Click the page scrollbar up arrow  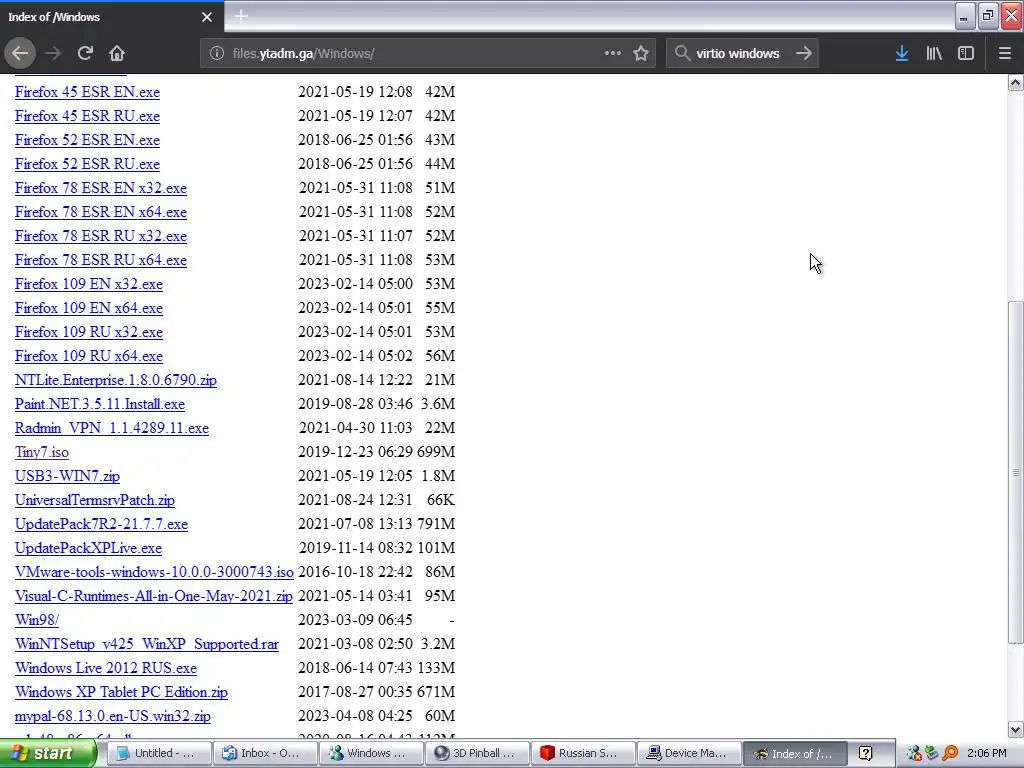tap(1016, 82)
